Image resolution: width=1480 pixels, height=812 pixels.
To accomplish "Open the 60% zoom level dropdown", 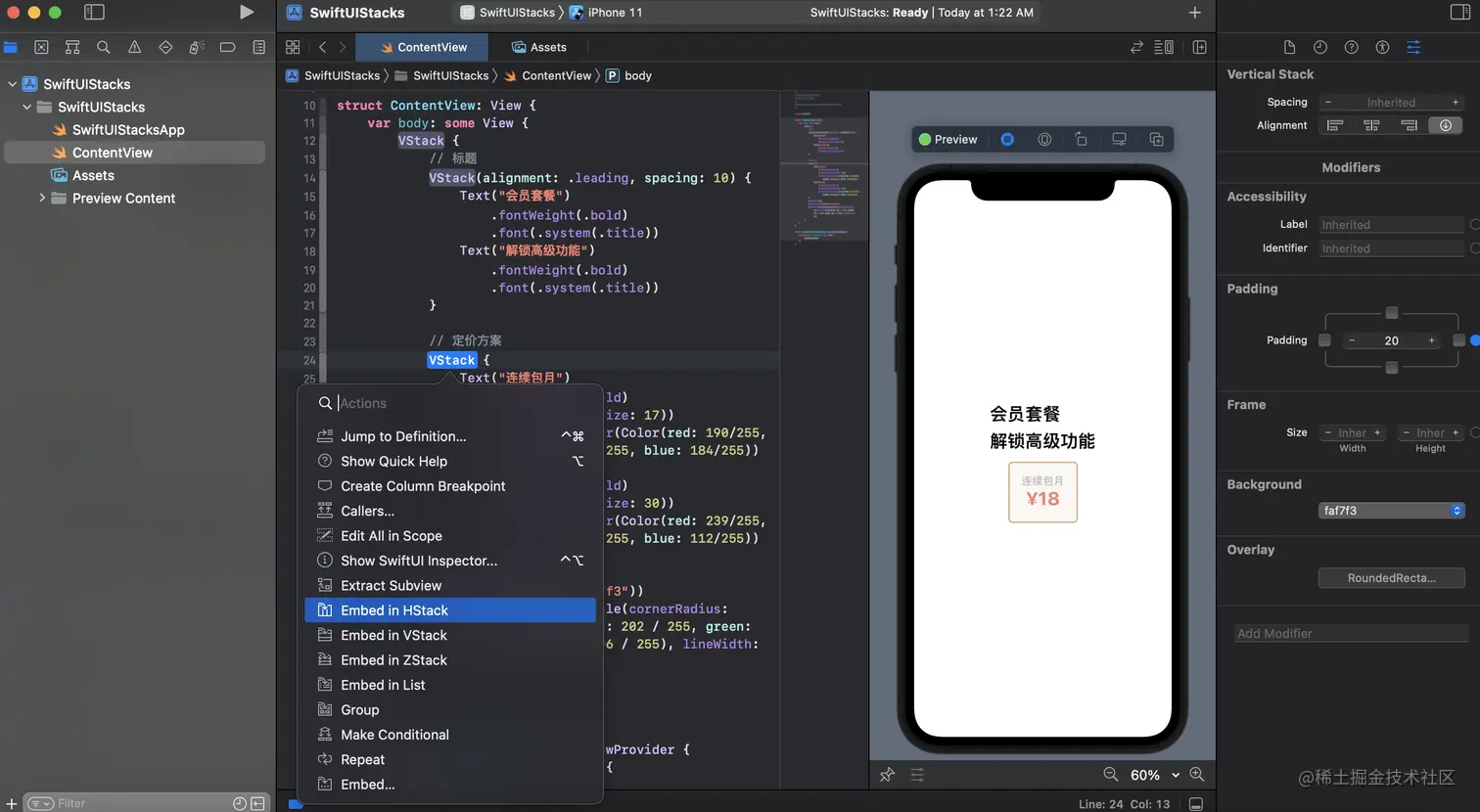I will click(1155, 775).
